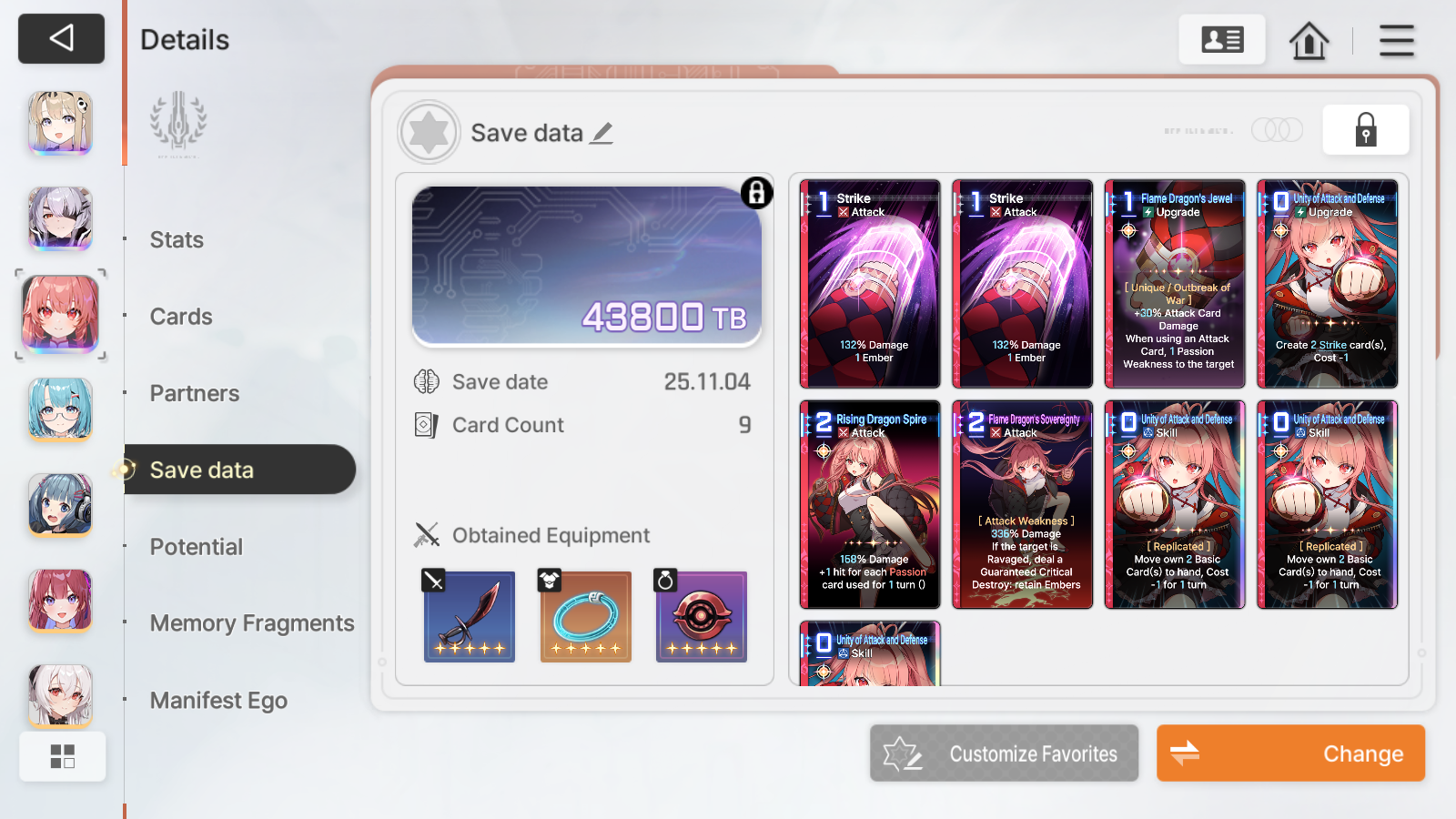Select the blue ring armor equipment

[585, 616]
